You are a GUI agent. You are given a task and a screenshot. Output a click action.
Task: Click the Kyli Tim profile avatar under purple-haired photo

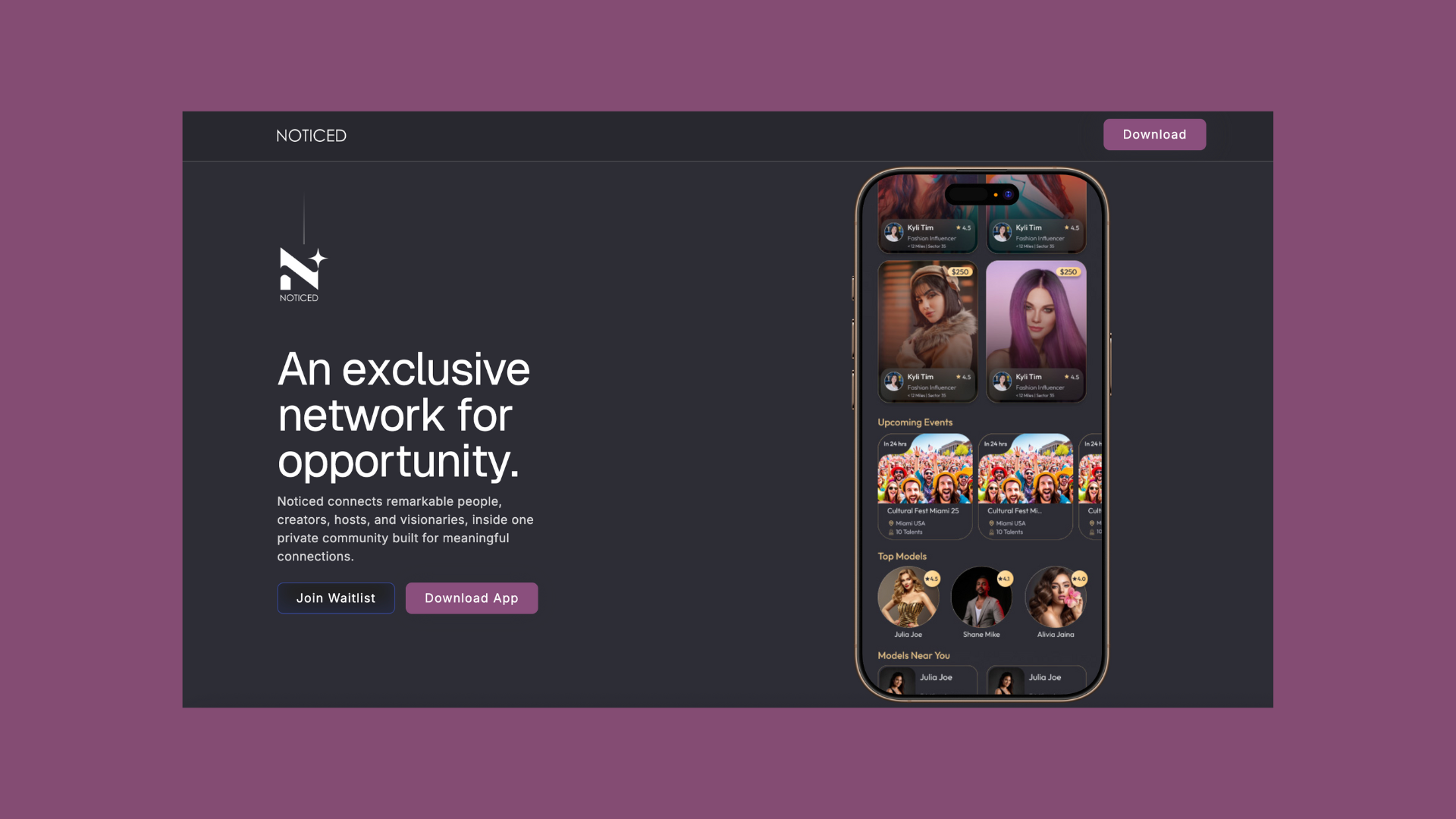pos(1002,381)
